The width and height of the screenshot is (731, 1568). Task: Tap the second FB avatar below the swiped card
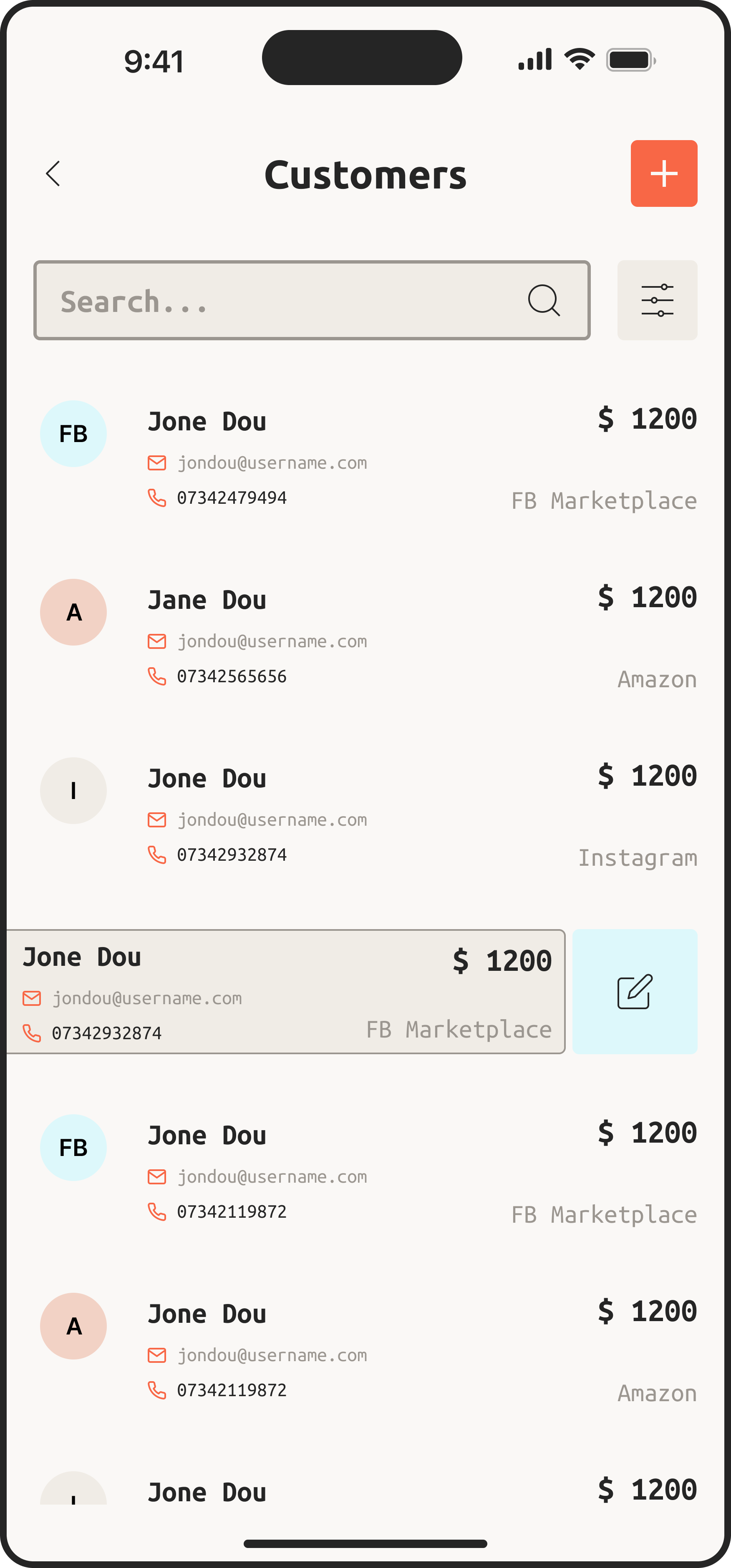[x=73, y=1148]
